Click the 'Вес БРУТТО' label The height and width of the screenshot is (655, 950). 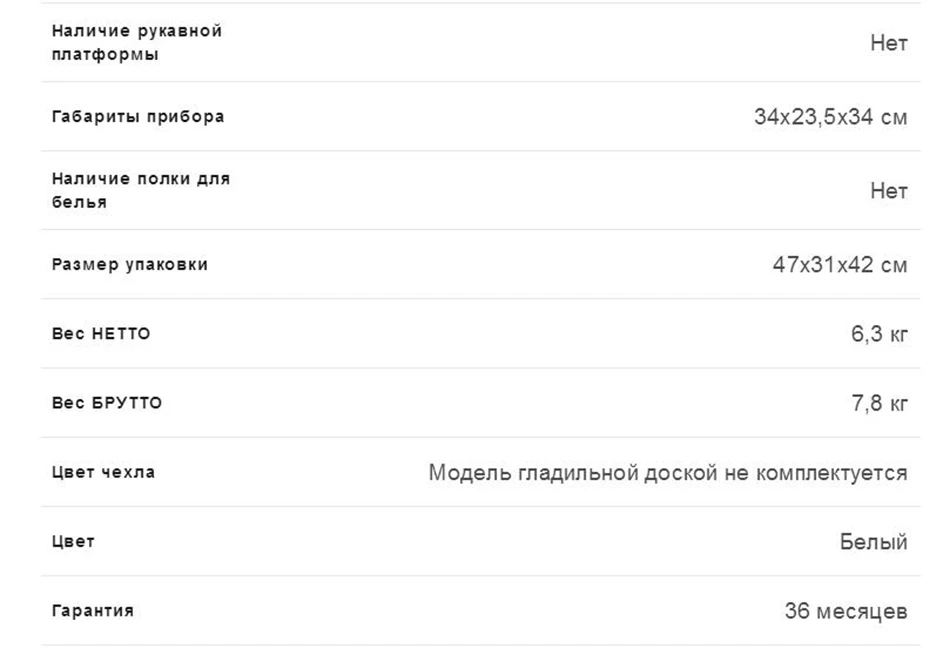107,402
